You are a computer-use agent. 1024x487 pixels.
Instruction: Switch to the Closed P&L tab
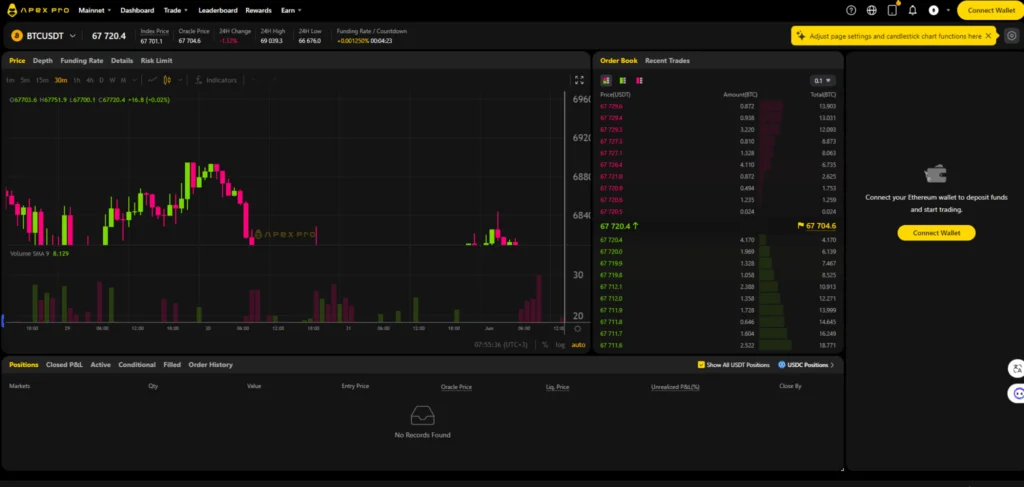(x=64, y=365)
